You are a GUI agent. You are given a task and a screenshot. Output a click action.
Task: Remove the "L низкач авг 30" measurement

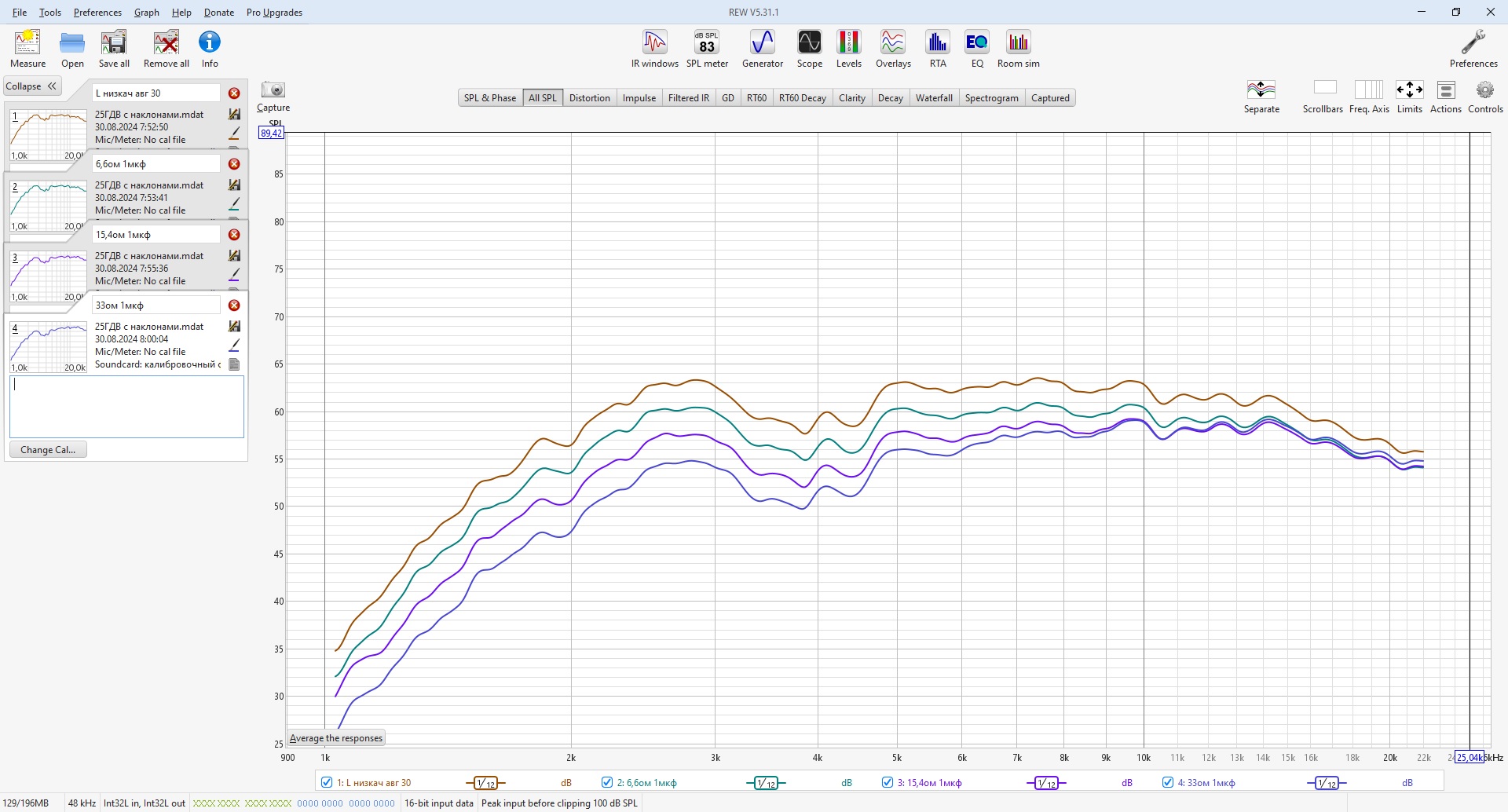(x=234, y=93)
